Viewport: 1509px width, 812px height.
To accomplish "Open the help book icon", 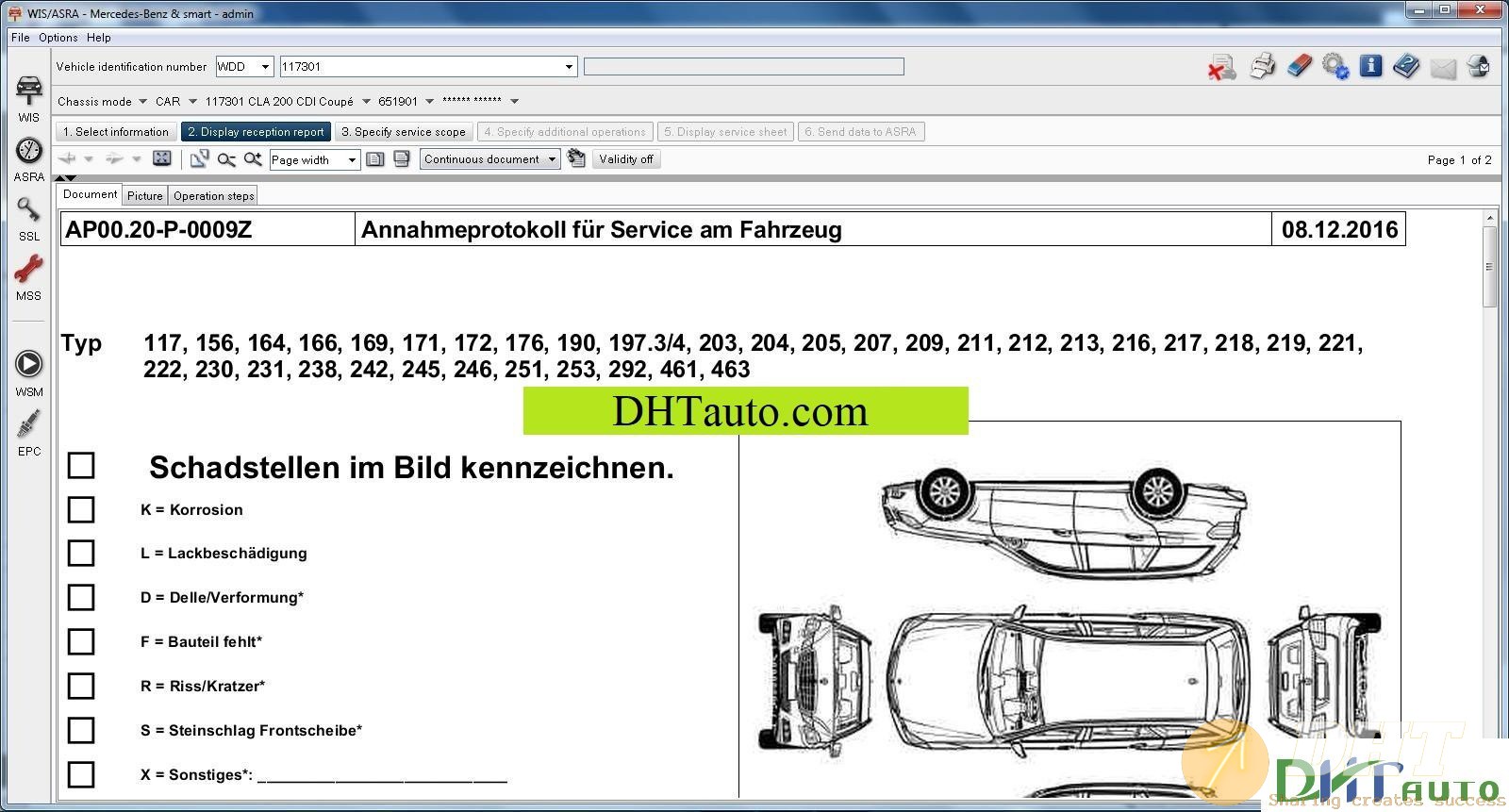I will coord(1406,66).
